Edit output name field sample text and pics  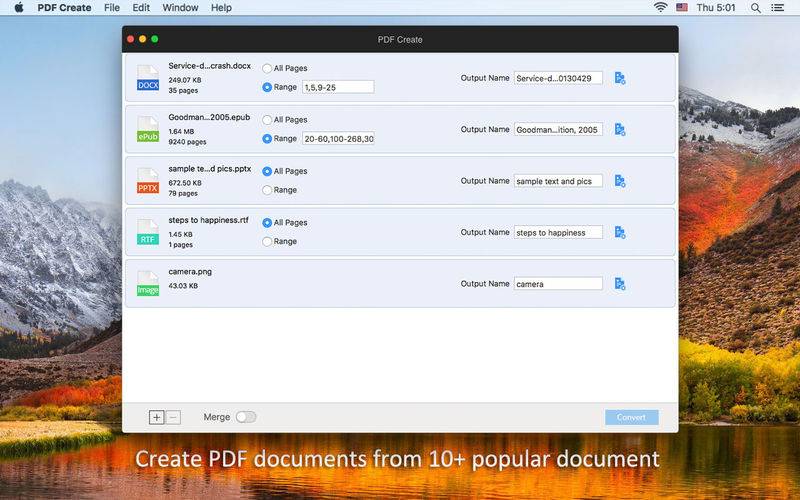(x=558, y=181)
